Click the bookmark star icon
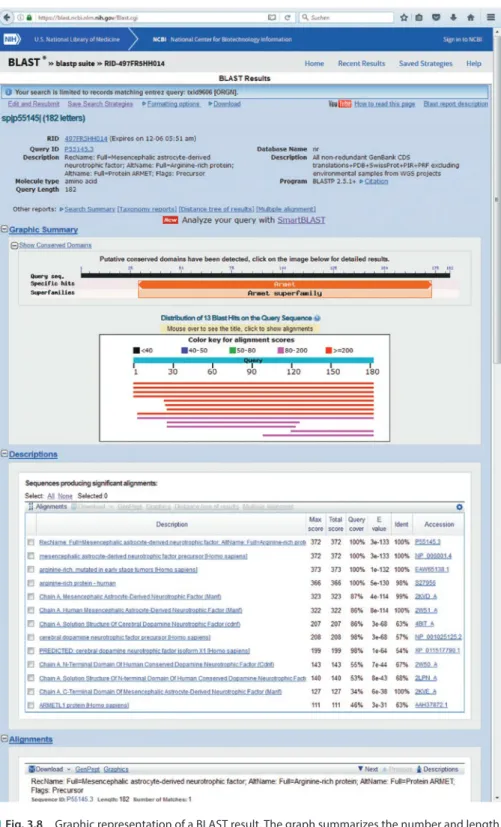This screenshot has width=501, height=827. click(x=404, y=17)
